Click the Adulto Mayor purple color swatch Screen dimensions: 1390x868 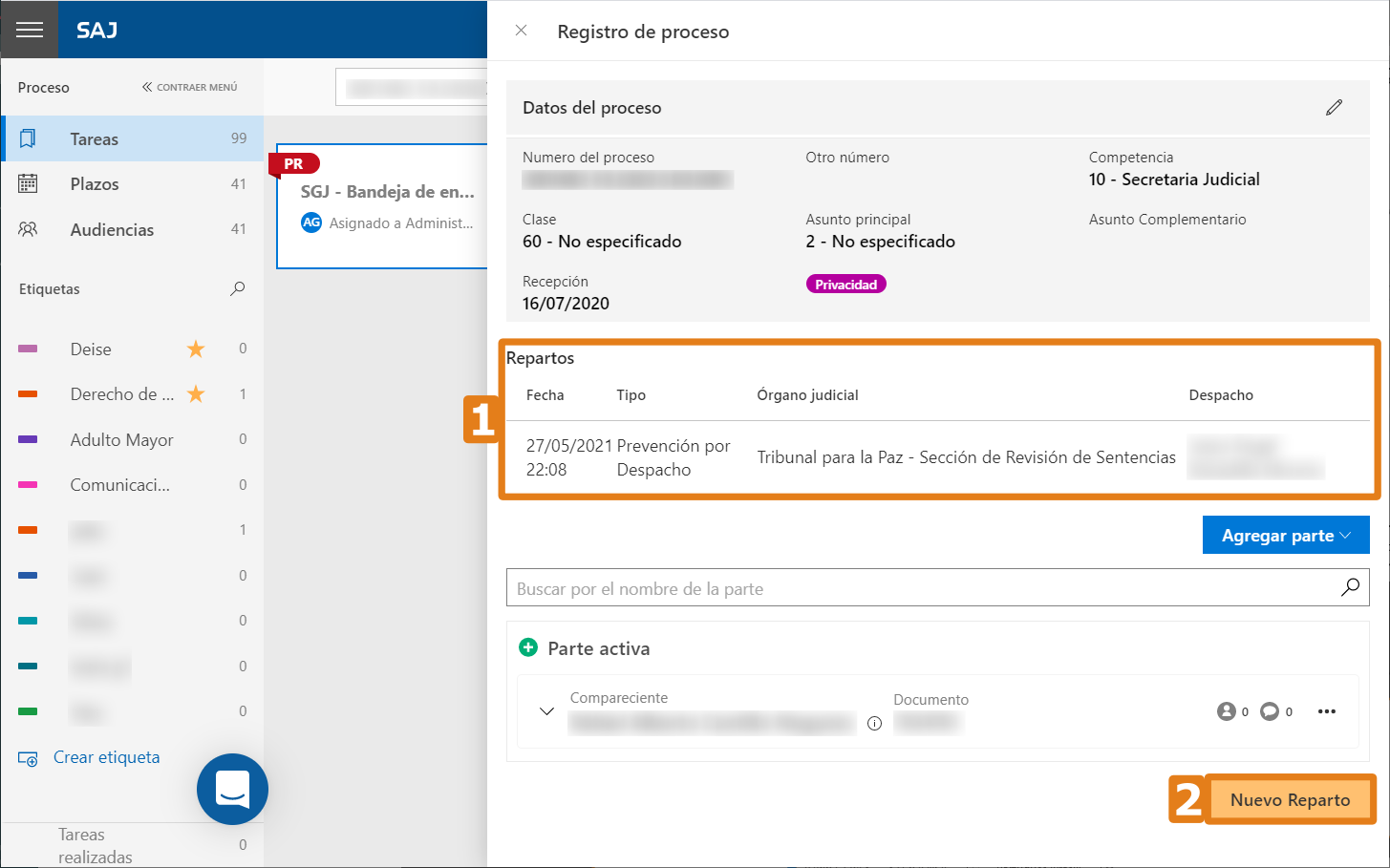pos(28,439)
